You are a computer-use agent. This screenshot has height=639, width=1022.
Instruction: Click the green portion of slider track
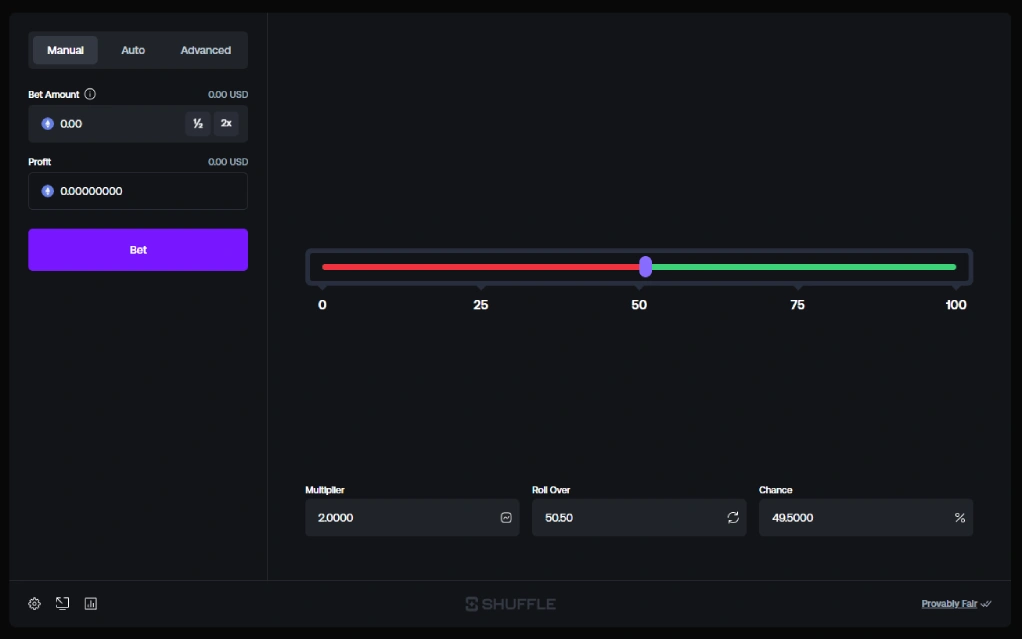click(804, 267)
